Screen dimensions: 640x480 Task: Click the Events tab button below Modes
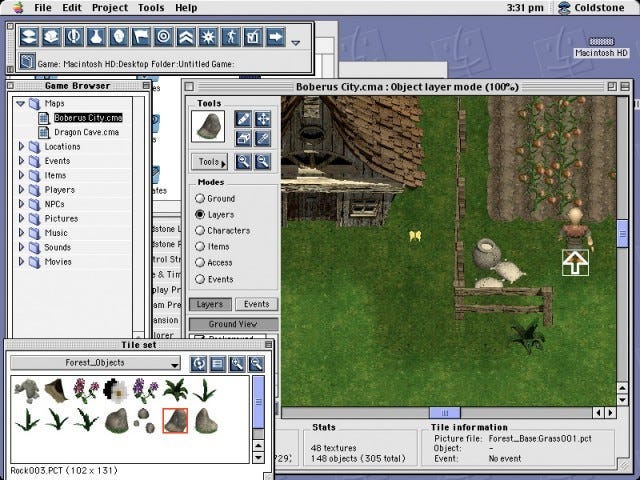click(256, 304)
